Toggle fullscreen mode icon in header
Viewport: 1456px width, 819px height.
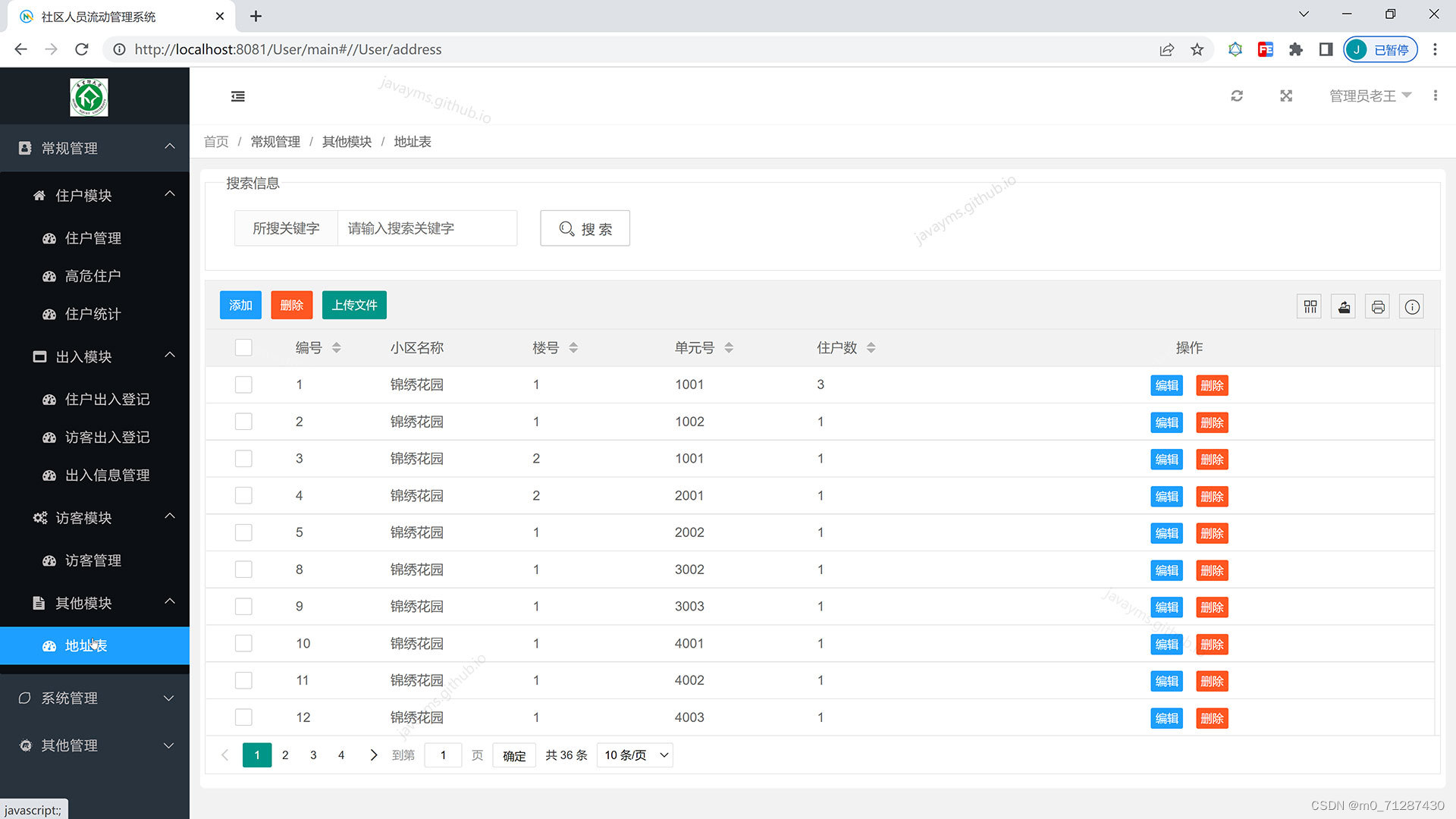click(x=1286, y=96)
